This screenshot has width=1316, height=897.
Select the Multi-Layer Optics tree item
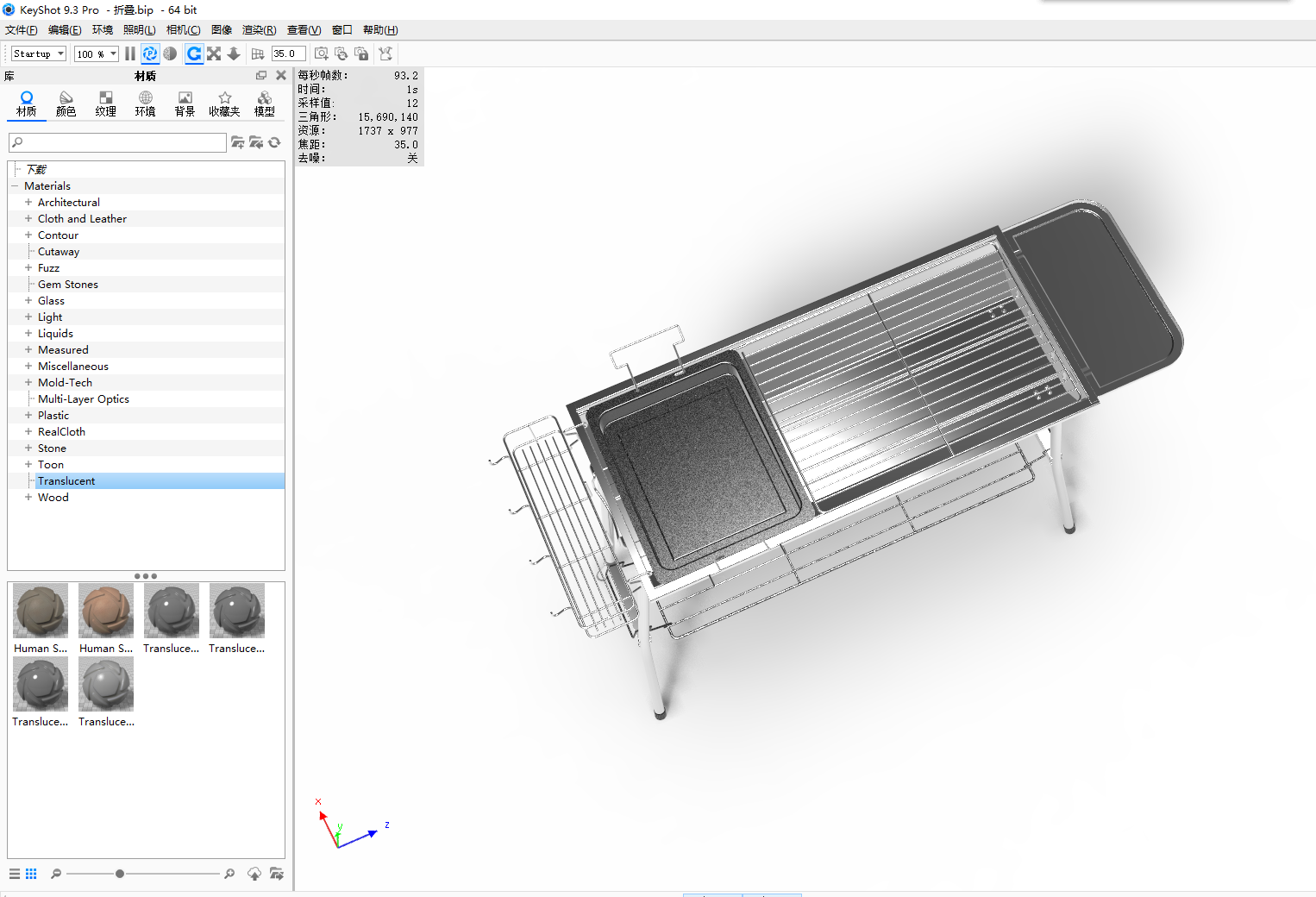(x=84, y=399)
